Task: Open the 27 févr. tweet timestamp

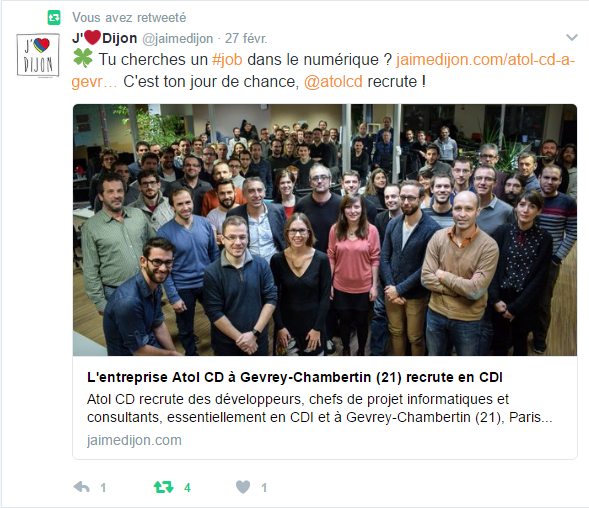Action: (246, 38)
